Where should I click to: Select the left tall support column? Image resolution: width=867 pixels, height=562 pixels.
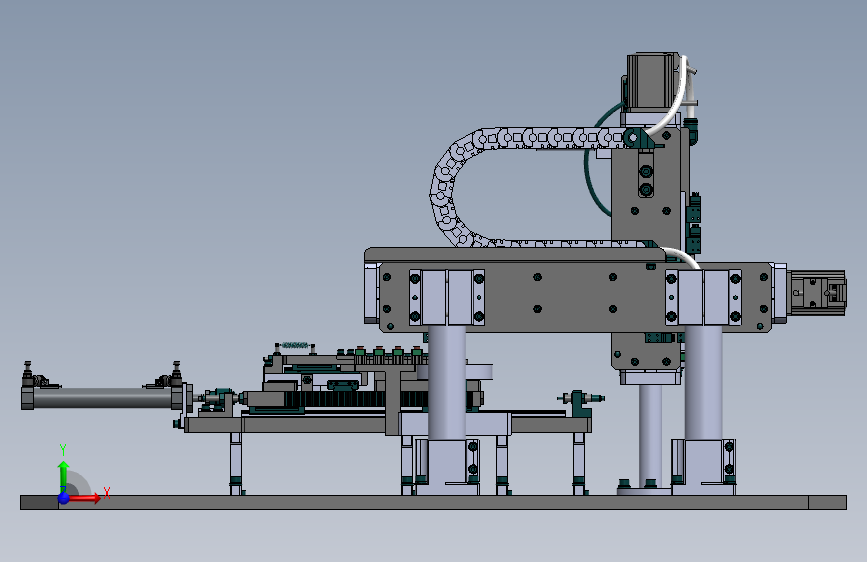point(447,383)
